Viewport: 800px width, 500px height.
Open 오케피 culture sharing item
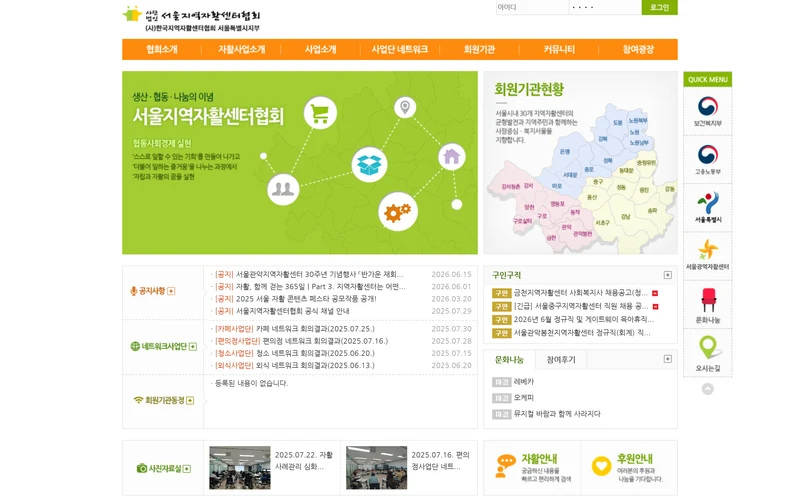[x=523, y=398]
